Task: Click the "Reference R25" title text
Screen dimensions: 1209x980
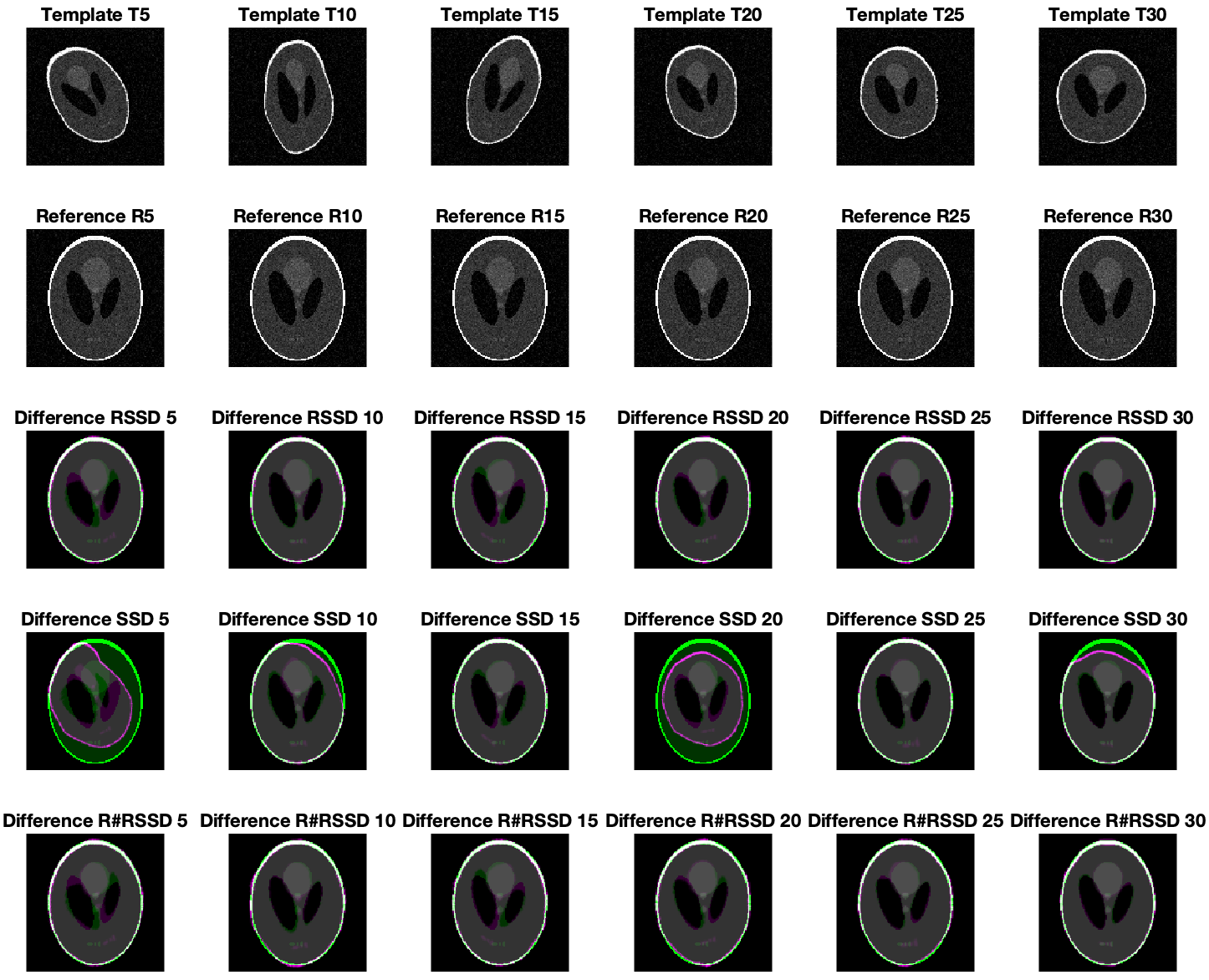Action: pos(905,217)
